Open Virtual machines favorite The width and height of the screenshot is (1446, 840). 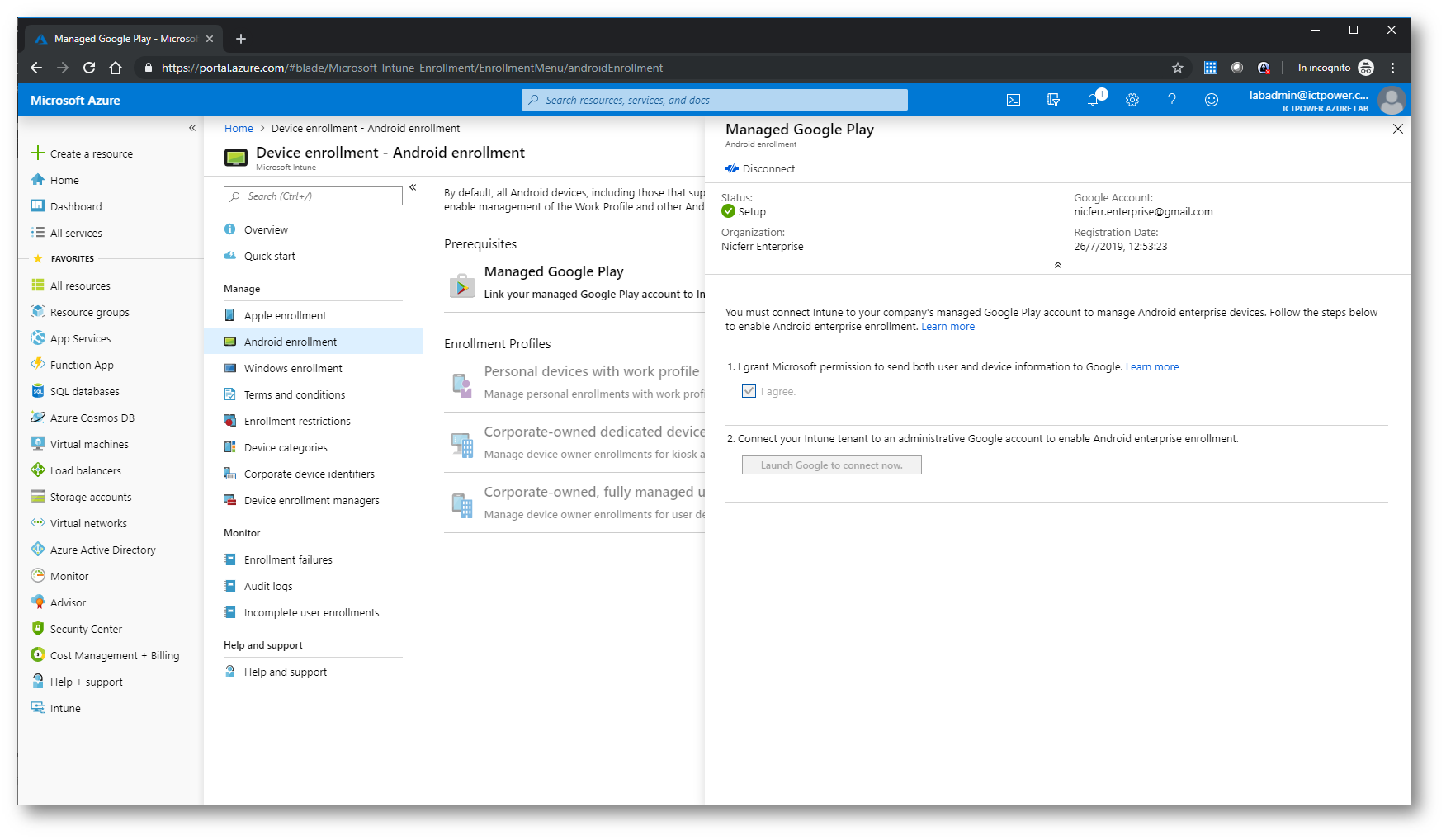[x=79, y=444]
